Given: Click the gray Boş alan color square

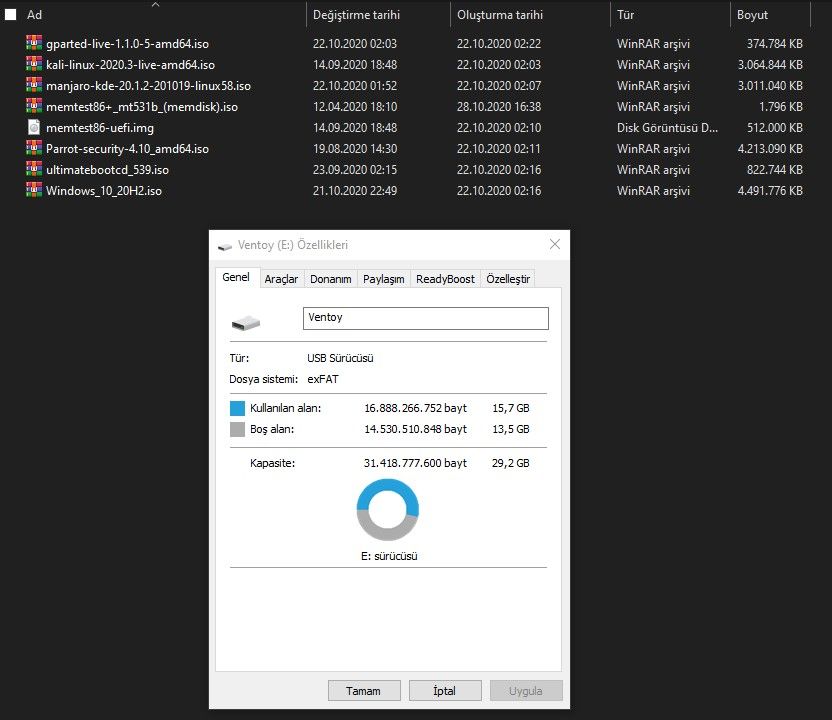Looking at the screenshot, I should [x=237, y=429].
